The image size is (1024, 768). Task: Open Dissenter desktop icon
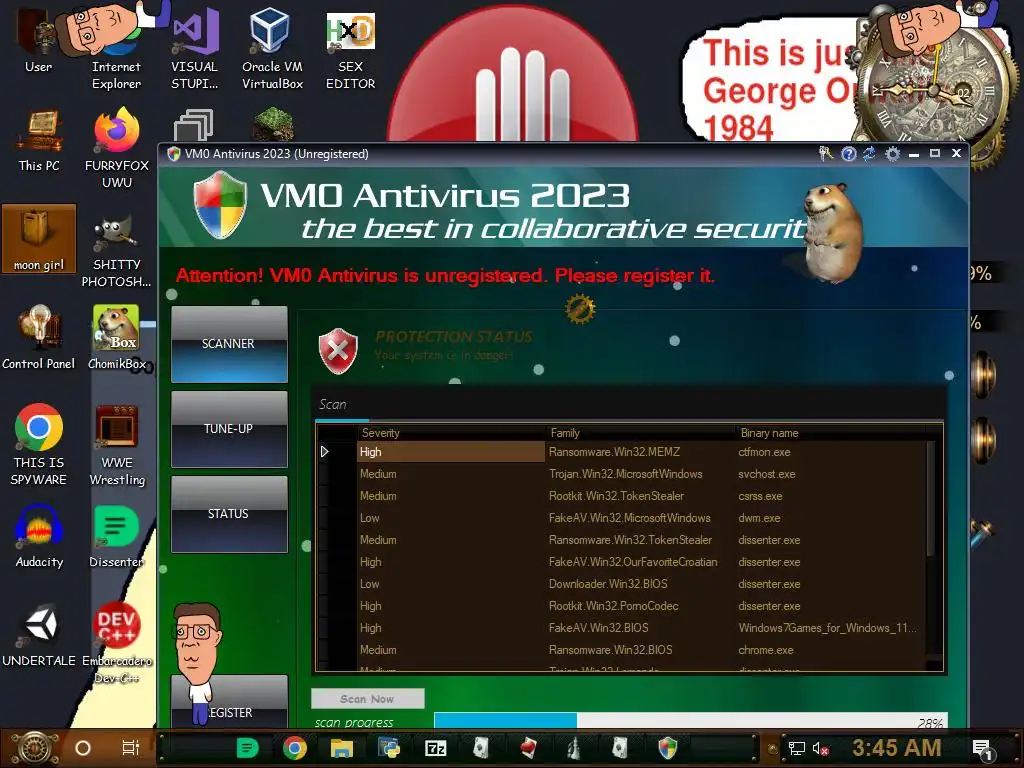116,536
